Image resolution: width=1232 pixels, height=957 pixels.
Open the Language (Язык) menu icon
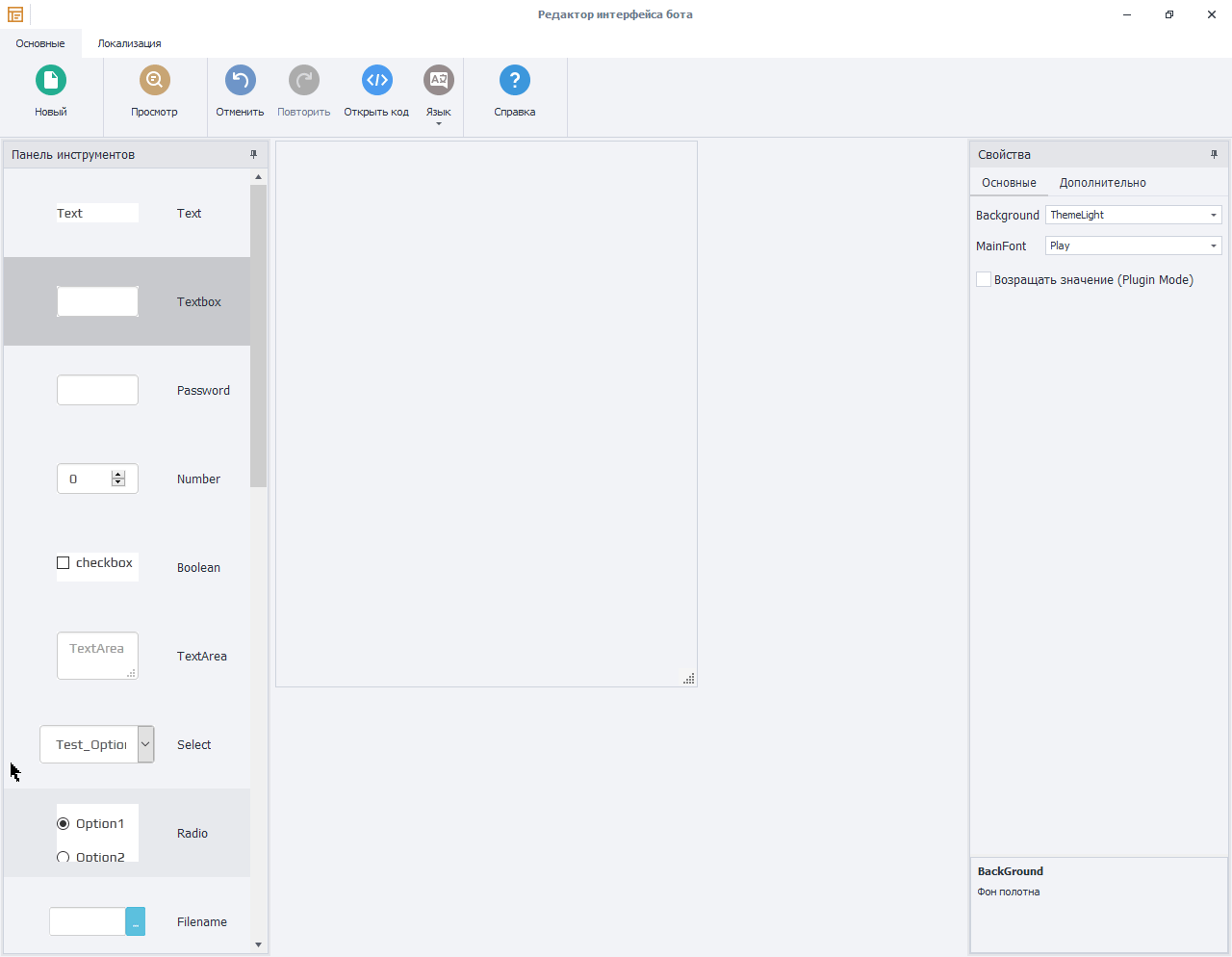tap(438, 81)
